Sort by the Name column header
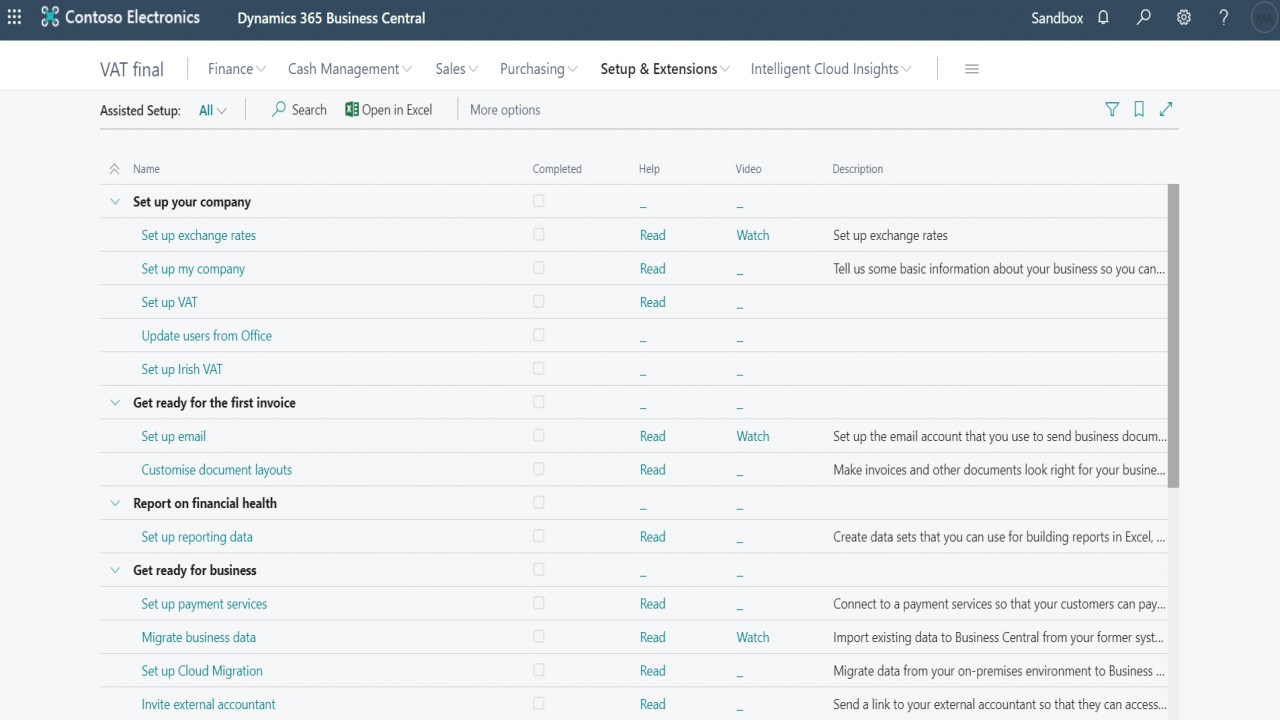Image resolution: width=1280 pixels, height=720 pixels. tap(146, 169)
